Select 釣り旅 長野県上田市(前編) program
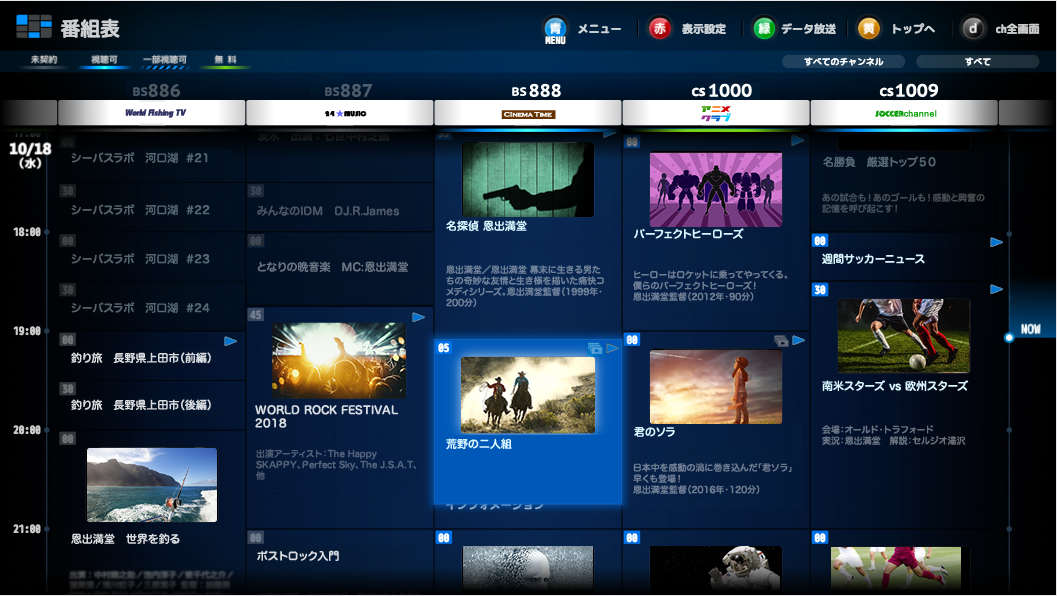This screenshot has height=596, width=1057. coord(152,356)
